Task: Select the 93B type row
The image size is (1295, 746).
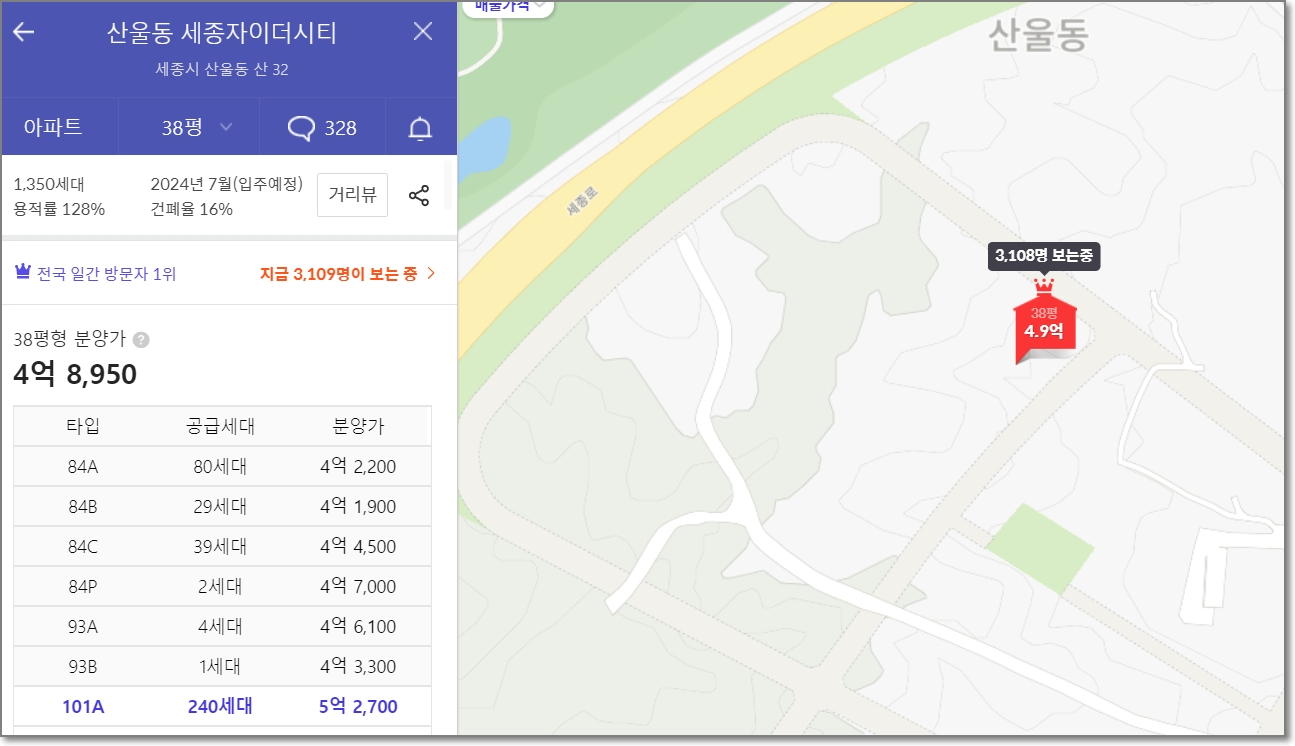Action: [222, 666]
